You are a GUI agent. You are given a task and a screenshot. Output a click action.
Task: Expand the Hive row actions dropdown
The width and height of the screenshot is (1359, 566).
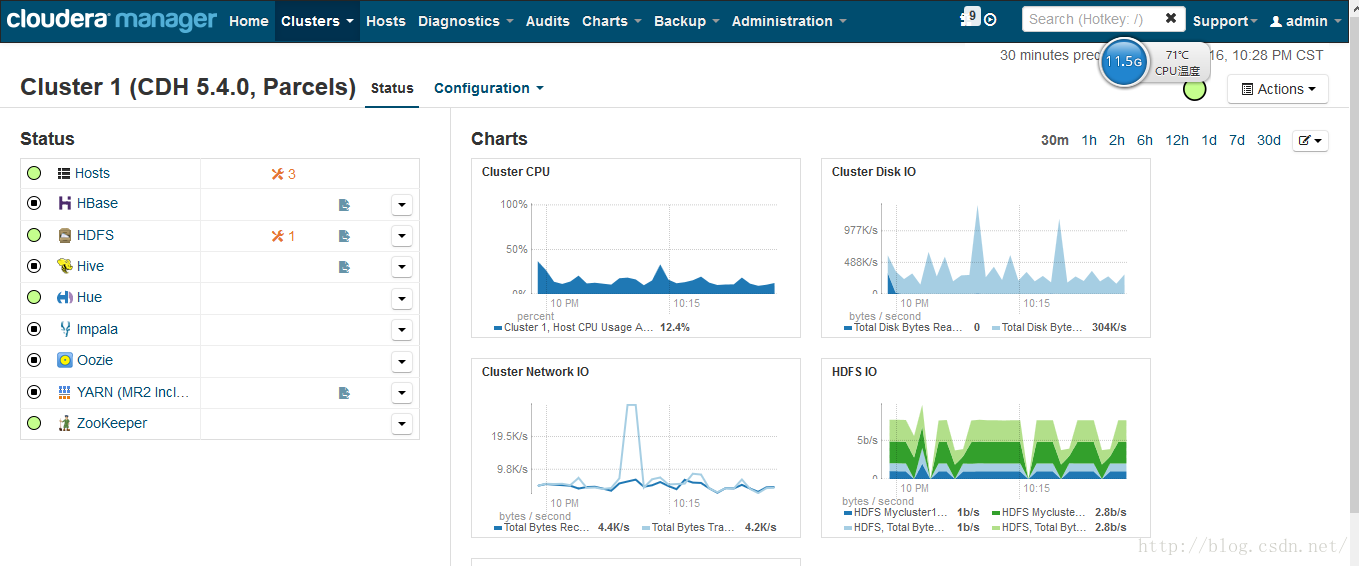click(401, 267)
